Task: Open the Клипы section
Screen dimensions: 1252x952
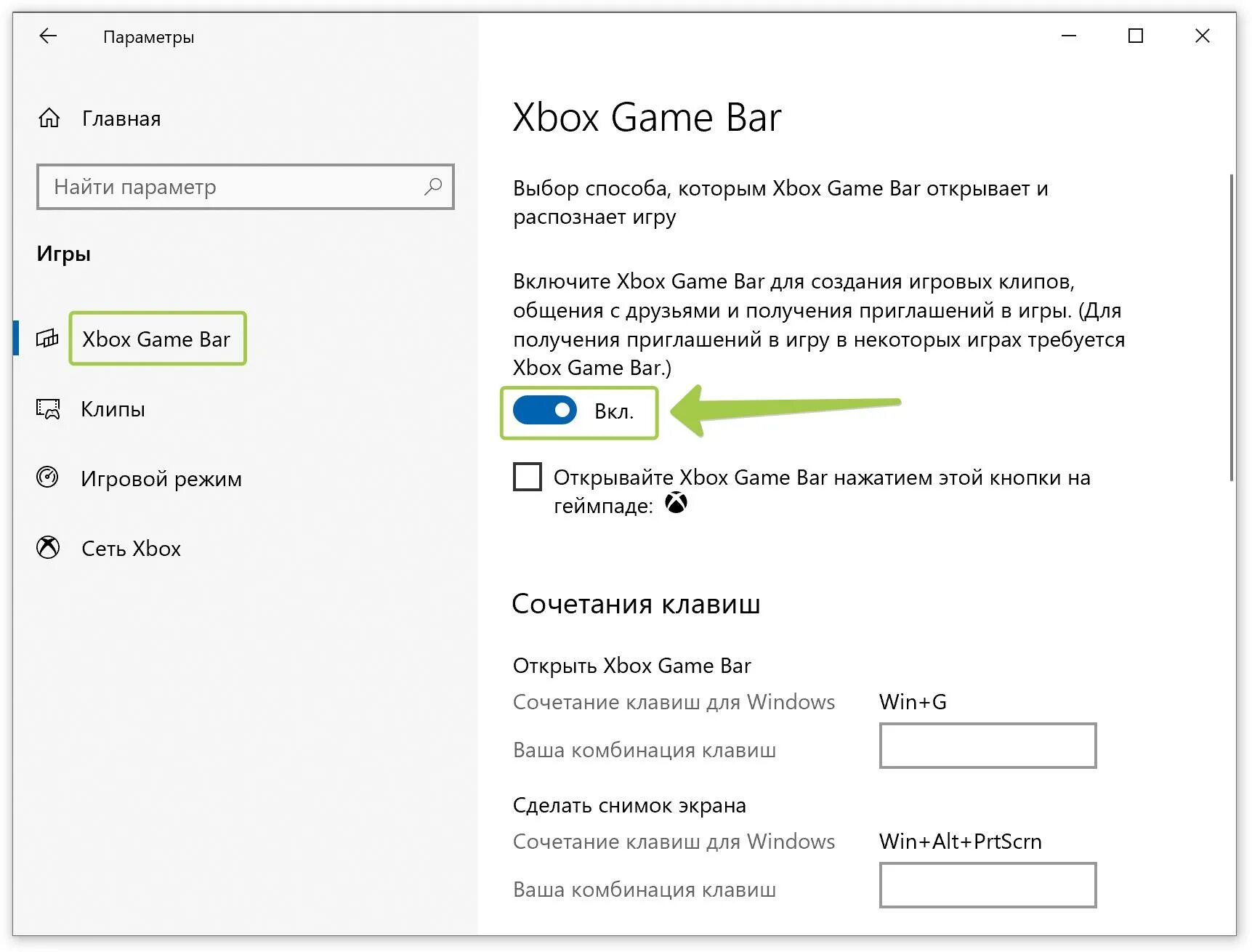Action: click(113, 409)
